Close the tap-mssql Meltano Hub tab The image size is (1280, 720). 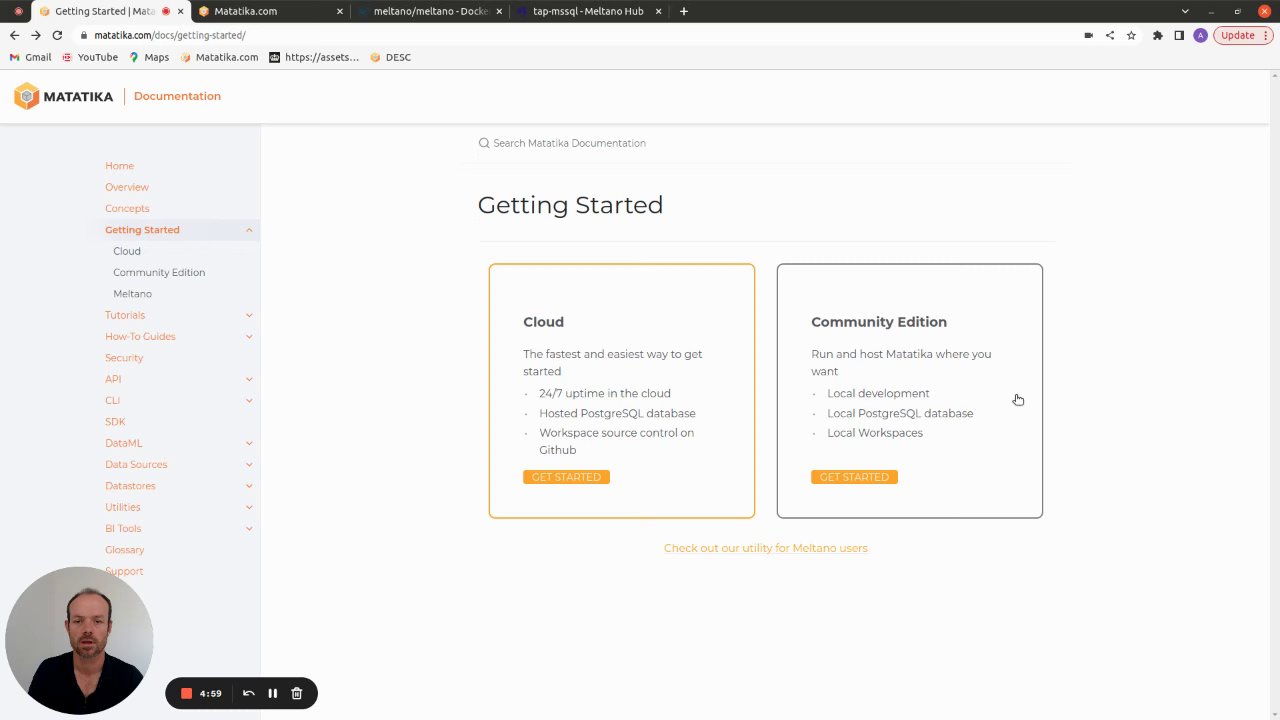click(x=658, y=11)
